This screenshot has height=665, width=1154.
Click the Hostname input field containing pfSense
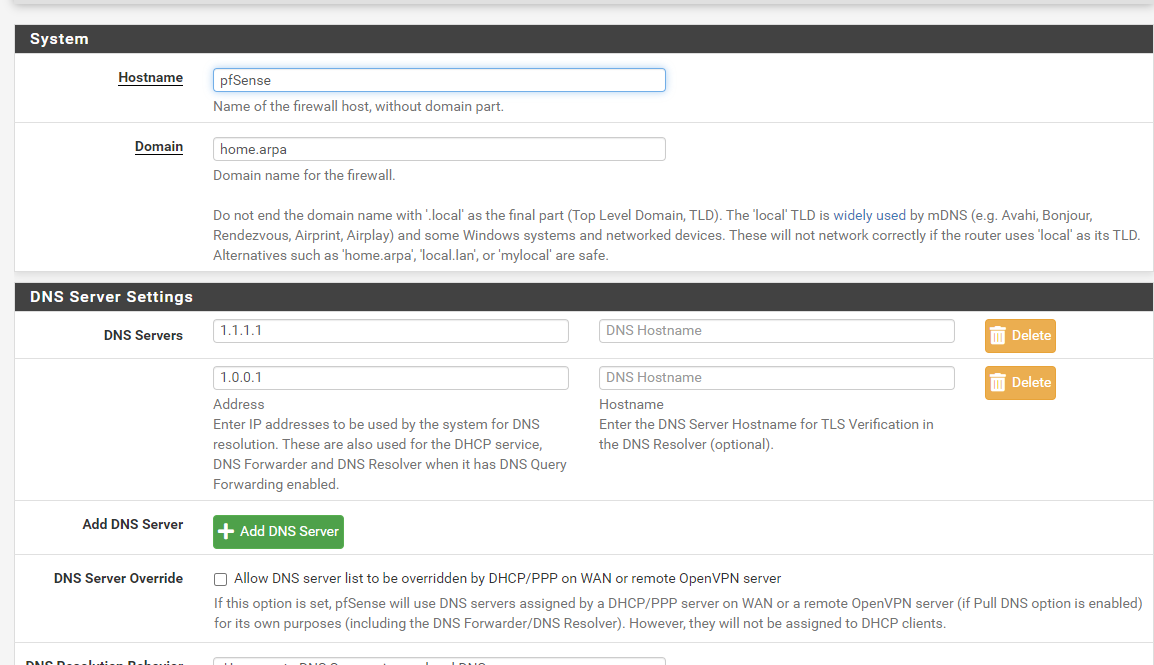click(439, 80)
